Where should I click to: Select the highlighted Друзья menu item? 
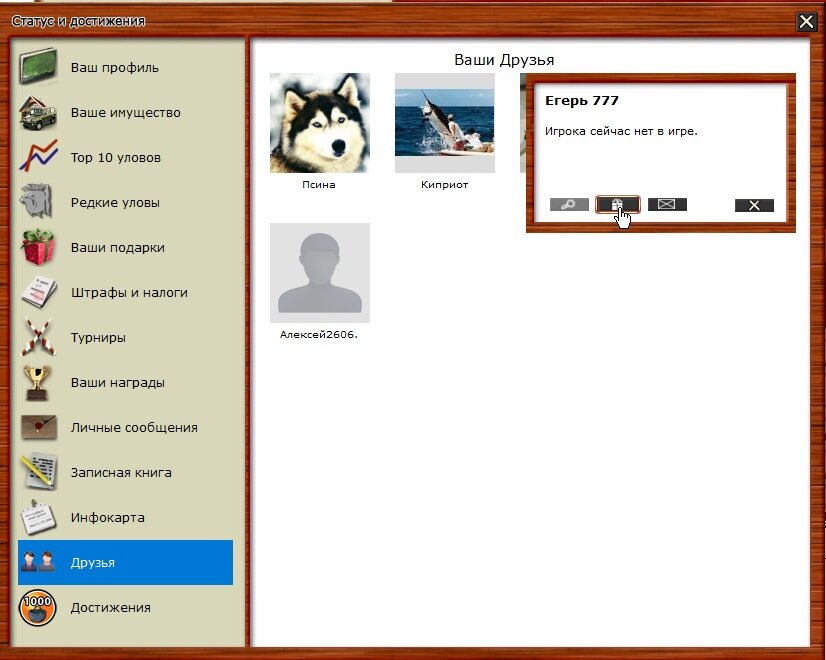[x=125, y=563]
